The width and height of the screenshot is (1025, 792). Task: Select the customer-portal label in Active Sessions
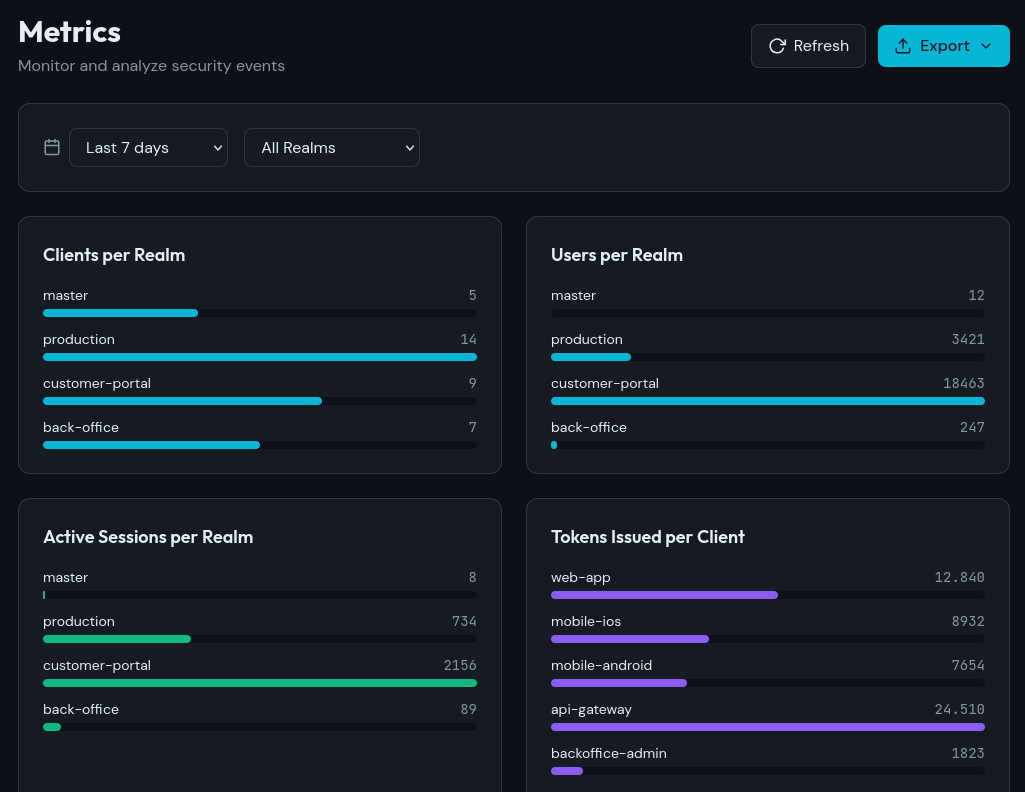(97, 665)
